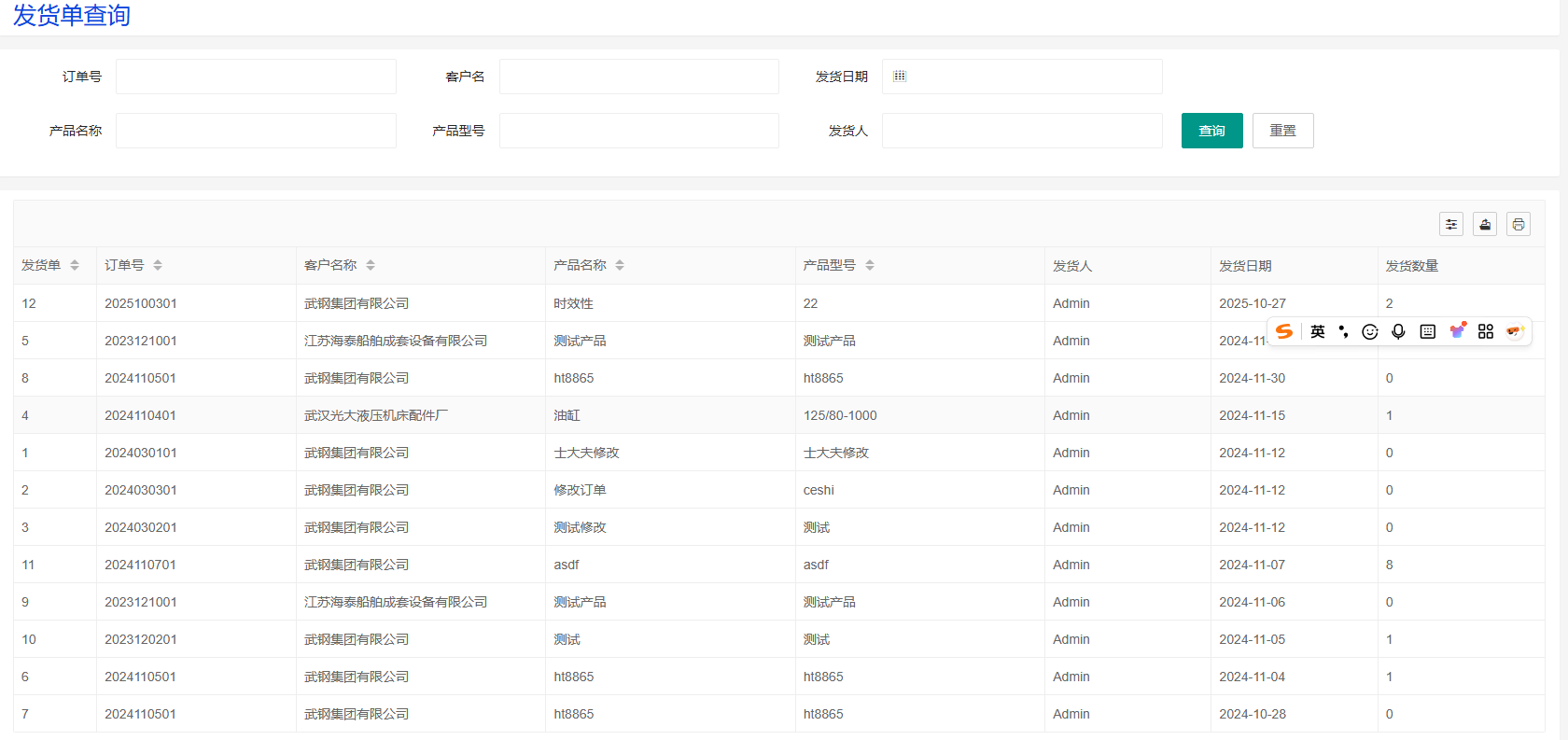Focus the 发货人 input field
This screenshot has height=740, width=1568.
(x=1022, y=131)
